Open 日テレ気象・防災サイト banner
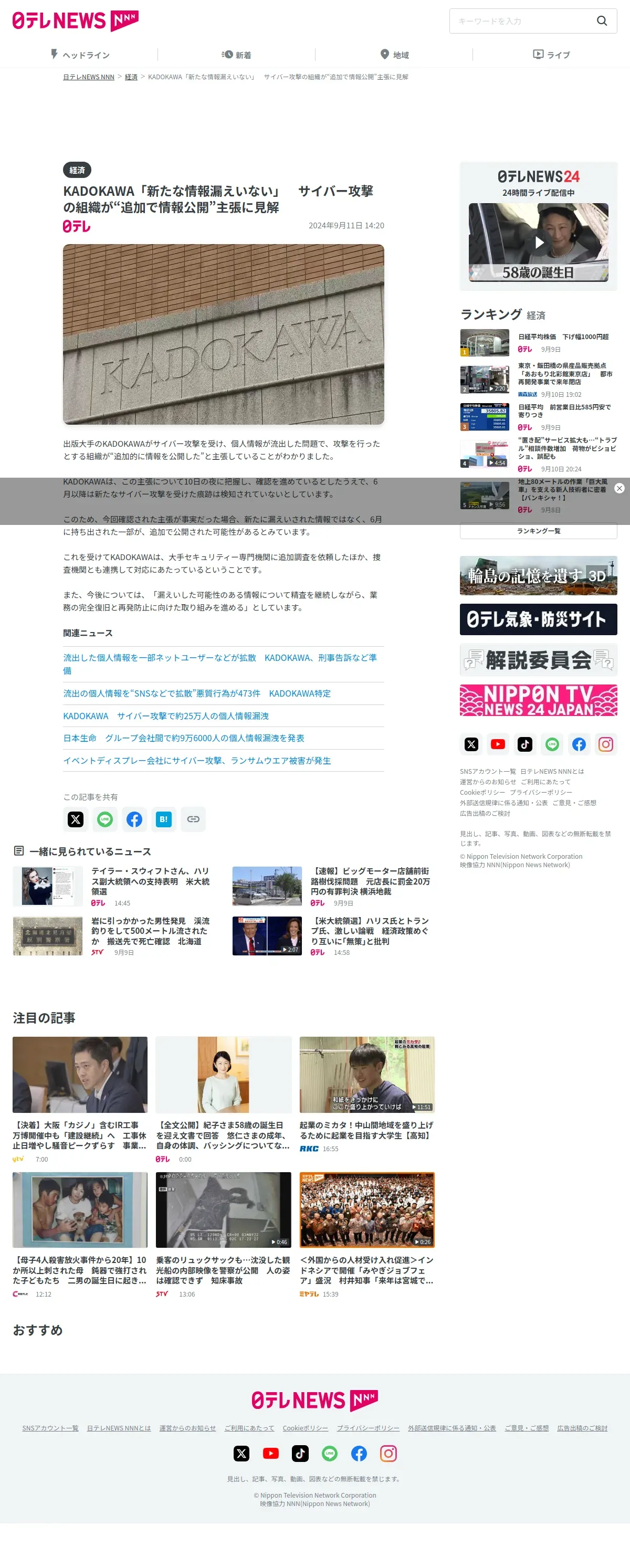This screenshot has width=630, height=1568. coord(538,619)
